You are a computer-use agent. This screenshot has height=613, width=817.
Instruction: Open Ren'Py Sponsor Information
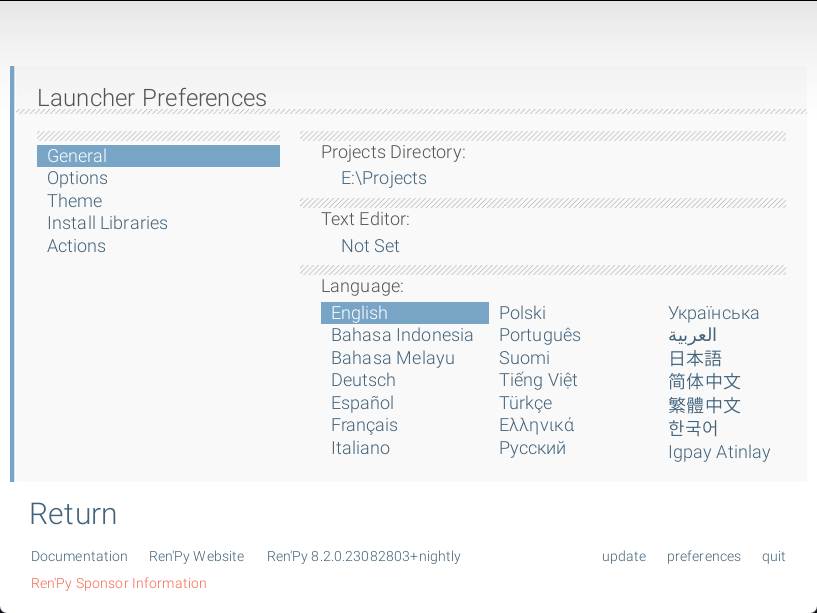point(118,583)
